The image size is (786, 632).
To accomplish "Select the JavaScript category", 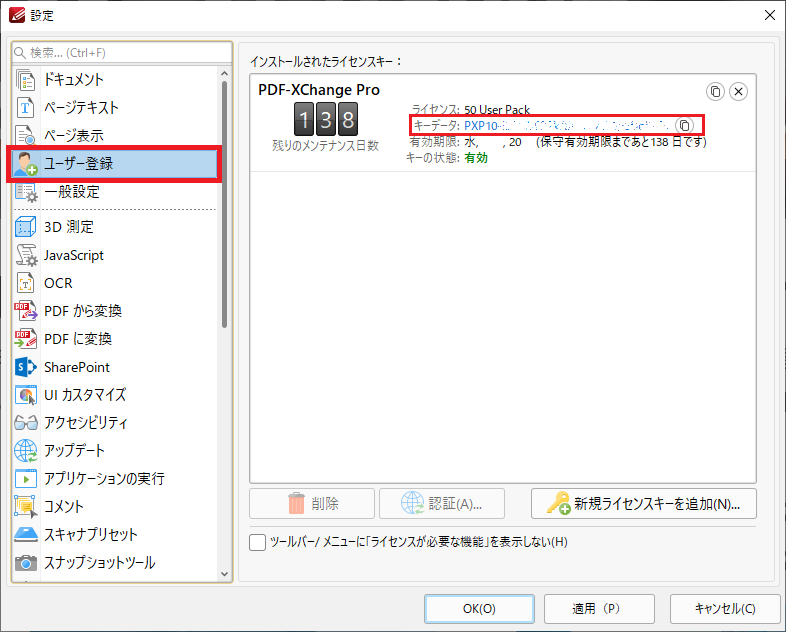I will [x=115, y=255].
